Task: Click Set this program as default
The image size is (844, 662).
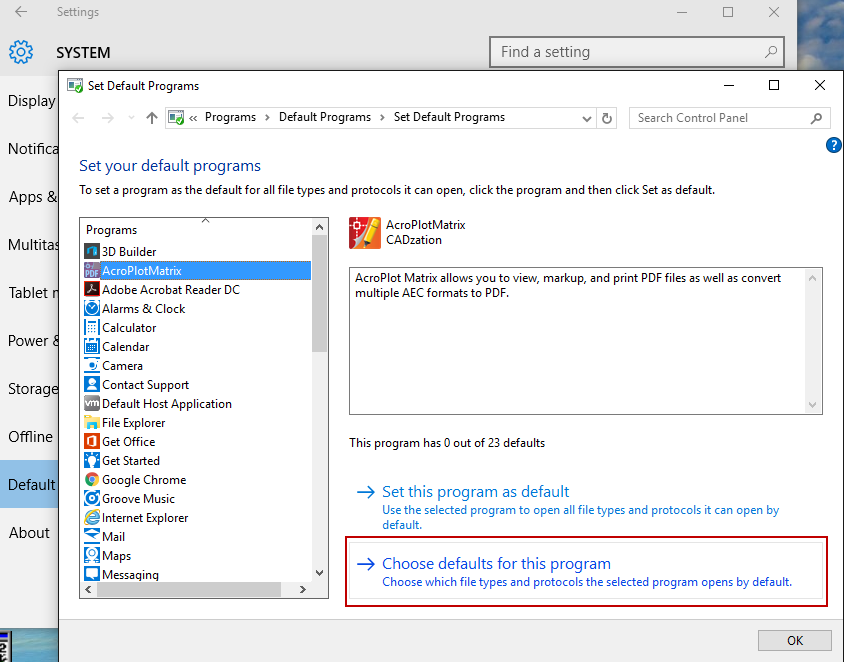Action: pos(475,491)
